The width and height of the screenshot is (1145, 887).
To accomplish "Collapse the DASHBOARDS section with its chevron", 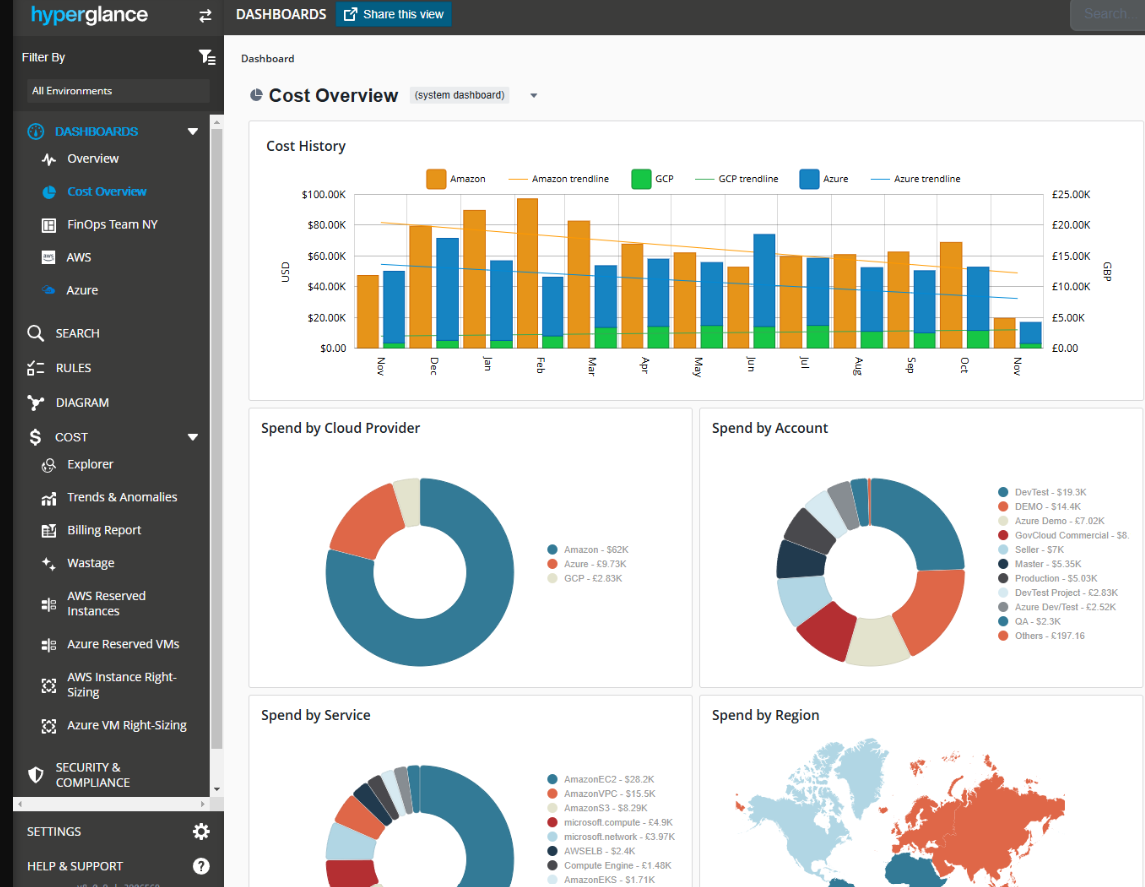I will point(192,131).
